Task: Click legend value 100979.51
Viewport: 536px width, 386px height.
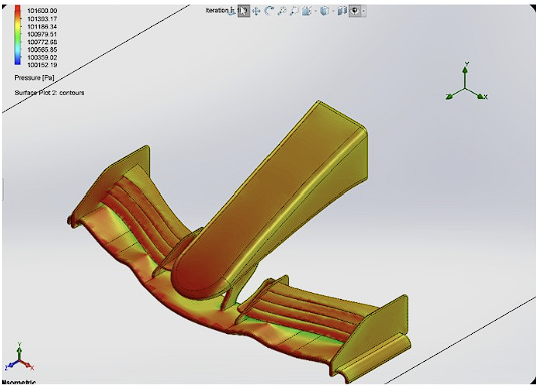Action: point(42,34)
